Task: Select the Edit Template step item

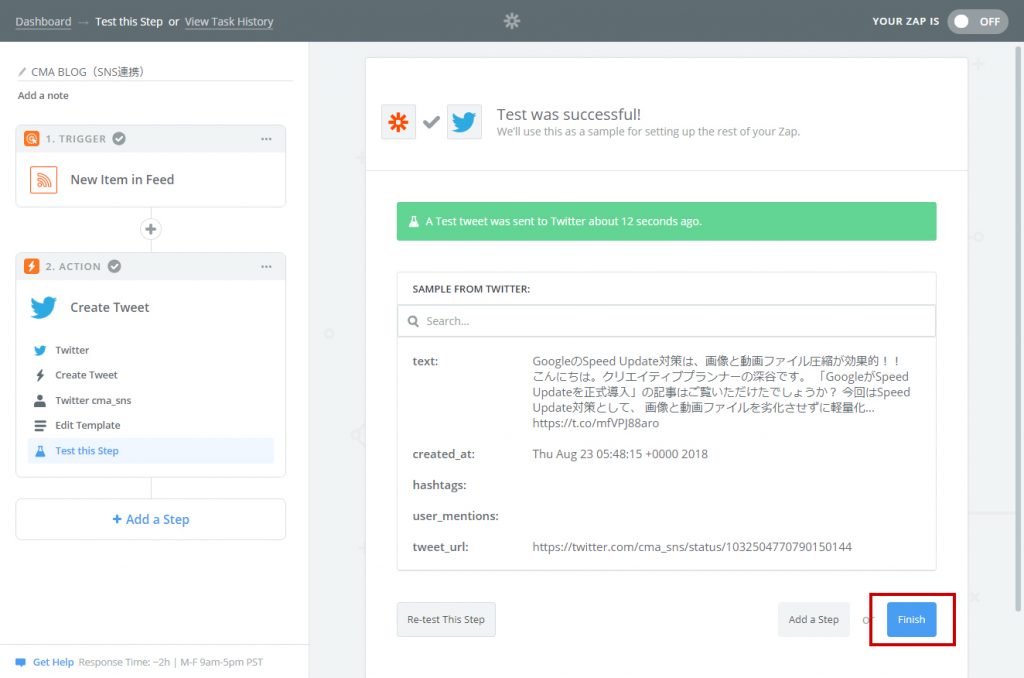Action: tap(87, 425)
